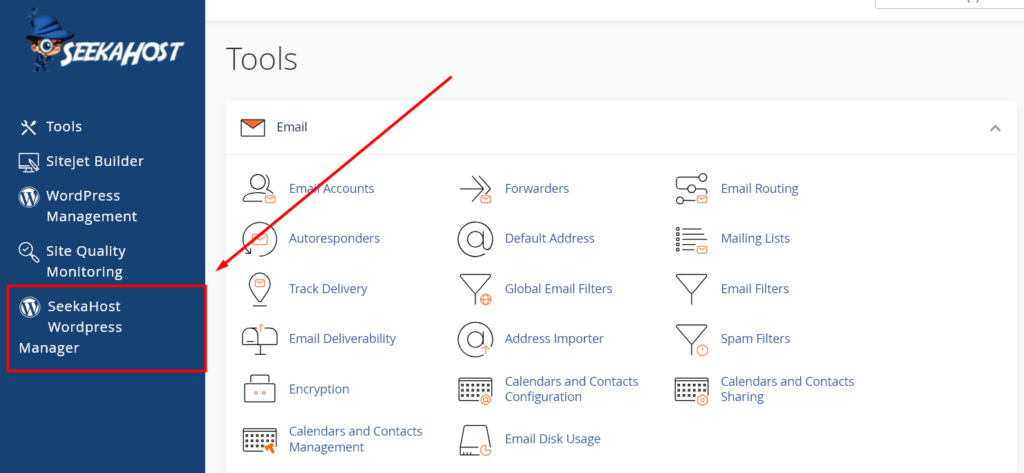Screen dimensions: 1024x473
Task: Click the Track Delivery pin icon
Action: (x=259, y=289)
